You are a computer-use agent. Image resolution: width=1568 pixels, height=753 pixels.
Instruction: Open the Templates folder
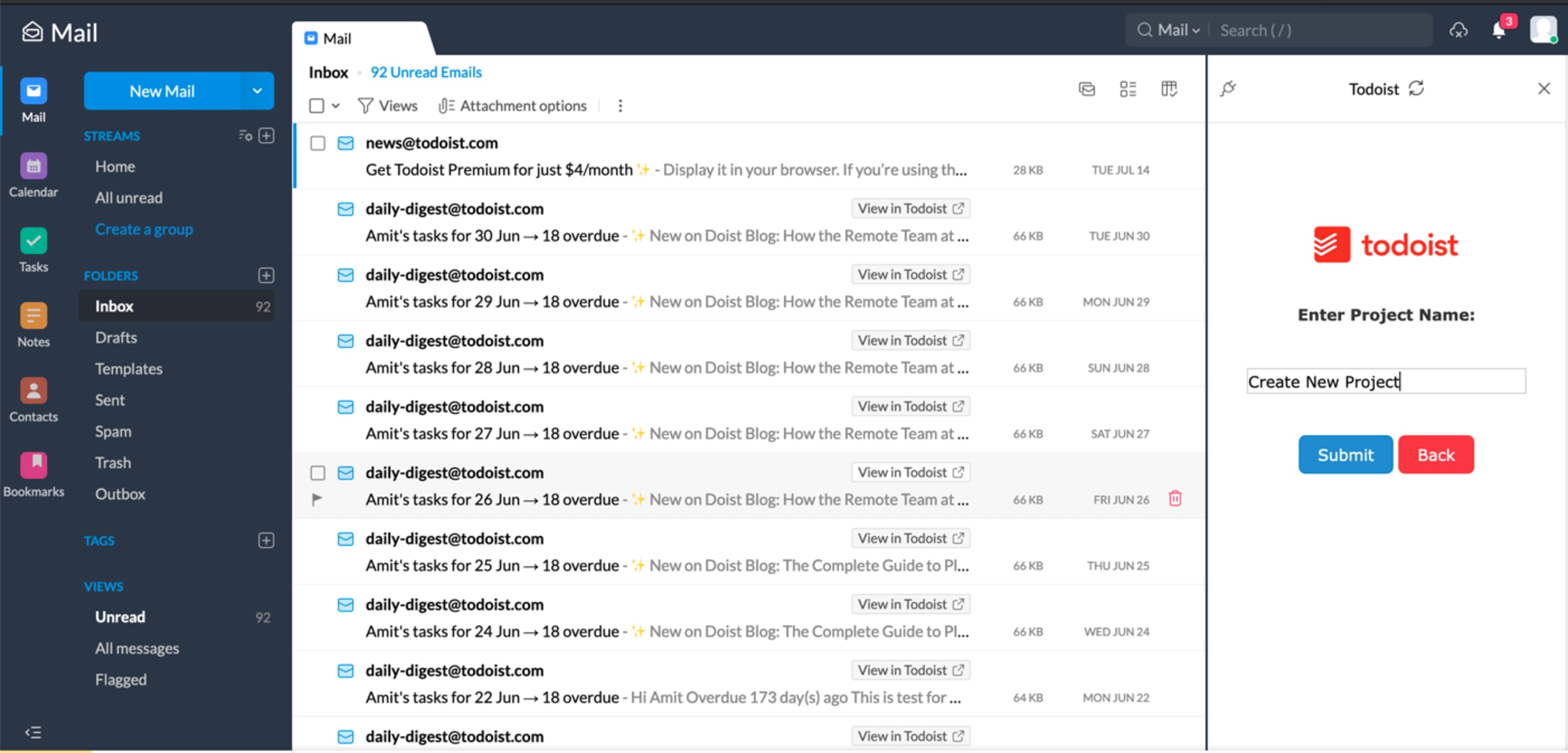tap(128, 368)
